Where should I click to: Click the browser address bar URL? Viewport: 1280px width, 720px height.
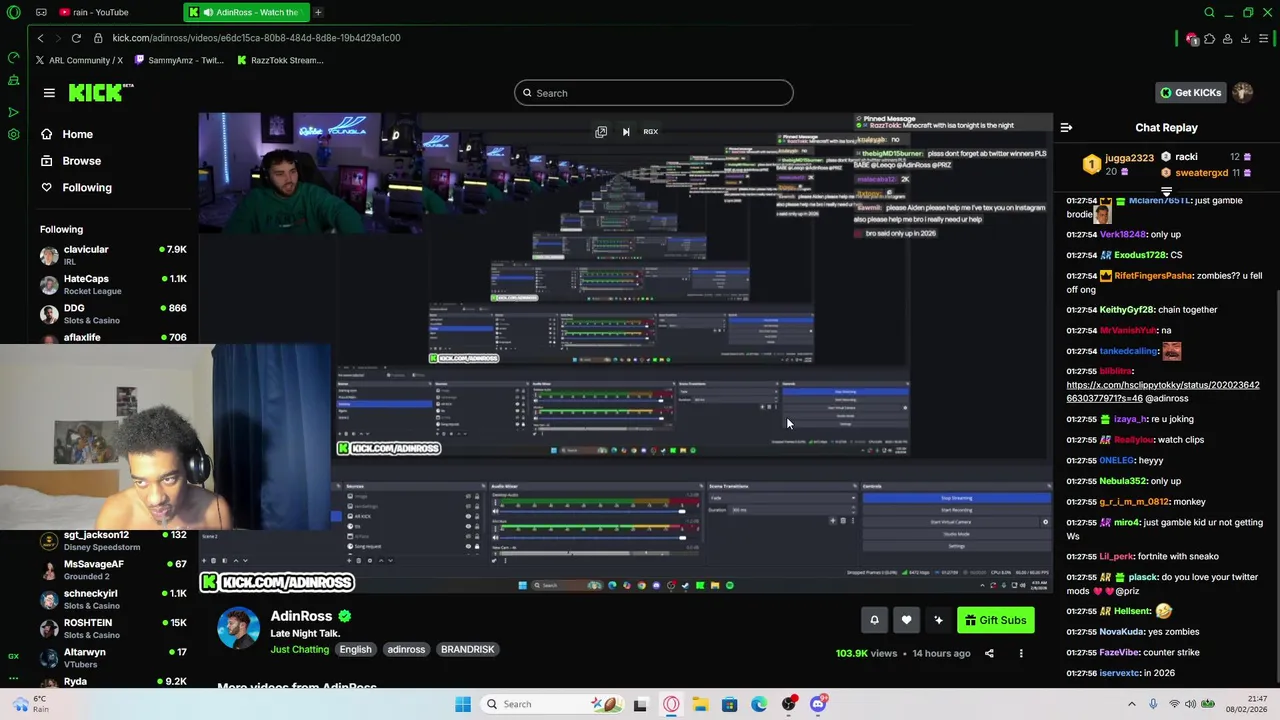256,38
